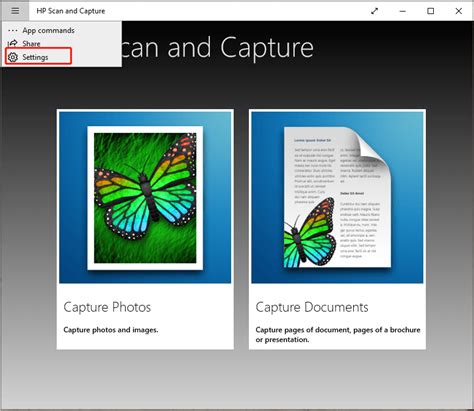474x411 pixels.
Task: Open the Capture Photos tile title
Action: coord(107,307)
